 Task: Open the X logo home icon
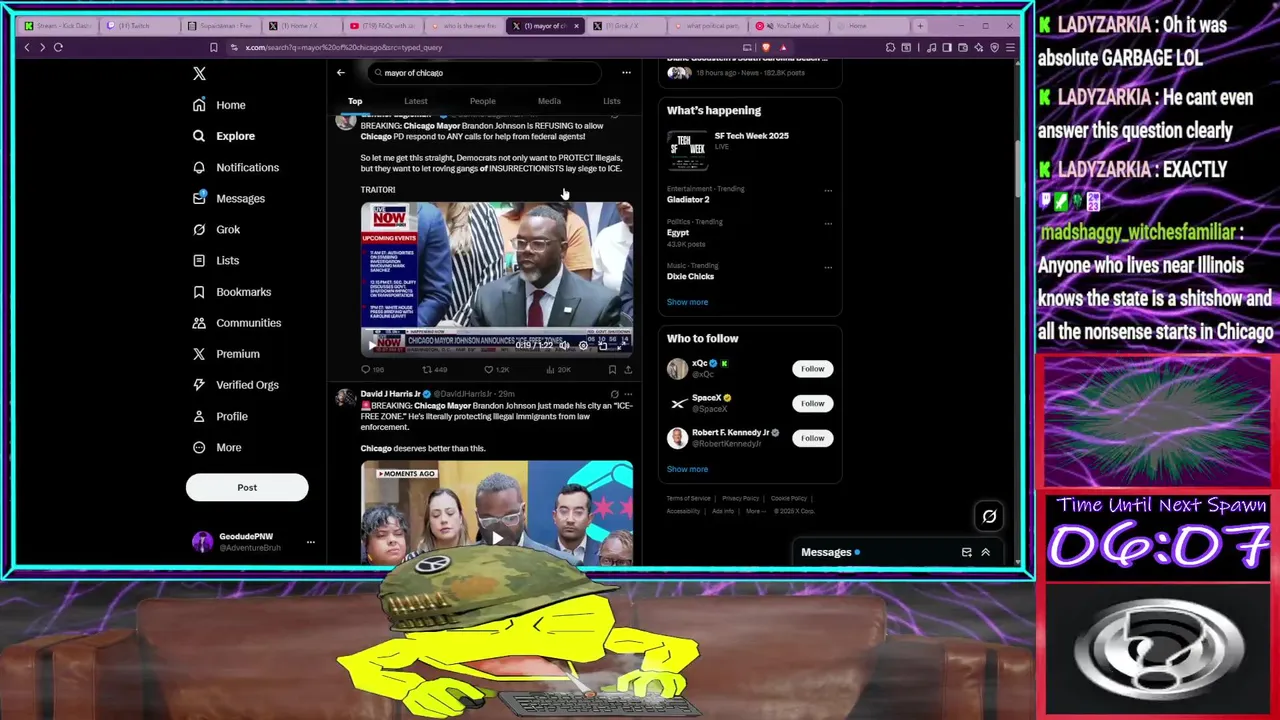(199, 73)
